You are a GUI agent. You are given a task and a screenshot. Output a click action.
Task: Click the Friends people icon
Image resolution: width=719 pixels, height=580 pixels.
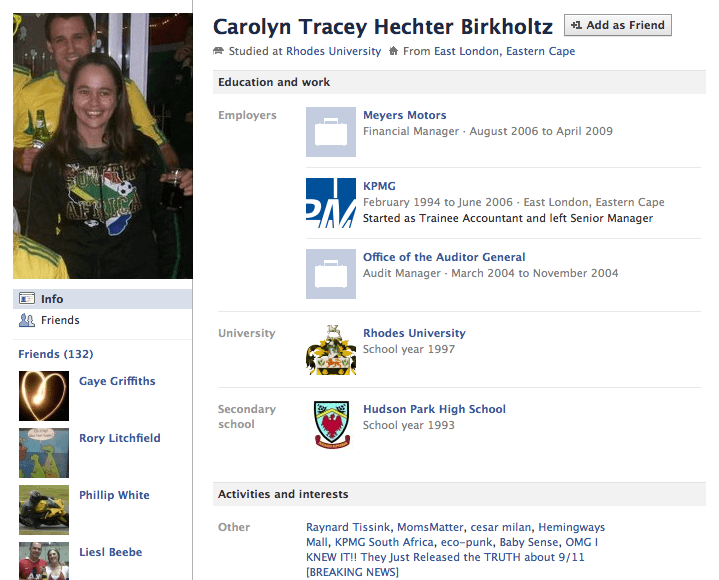(27, 320)
